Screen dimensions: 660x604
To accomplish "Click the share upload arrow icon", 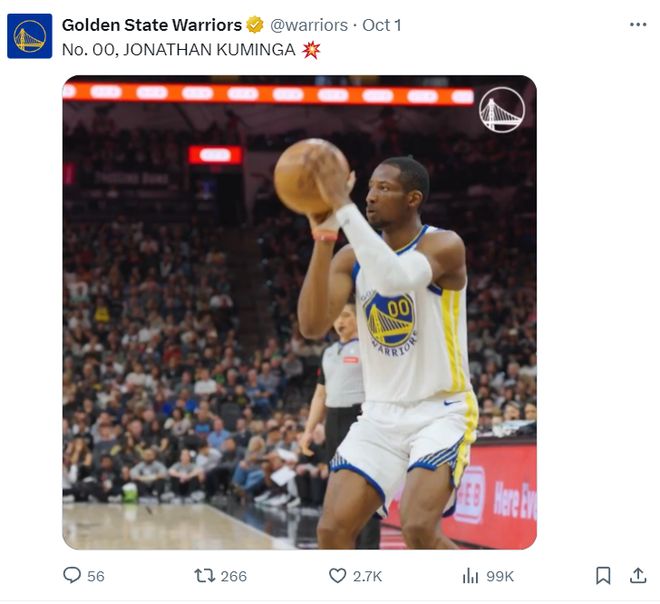I will (x=637, y=576).
